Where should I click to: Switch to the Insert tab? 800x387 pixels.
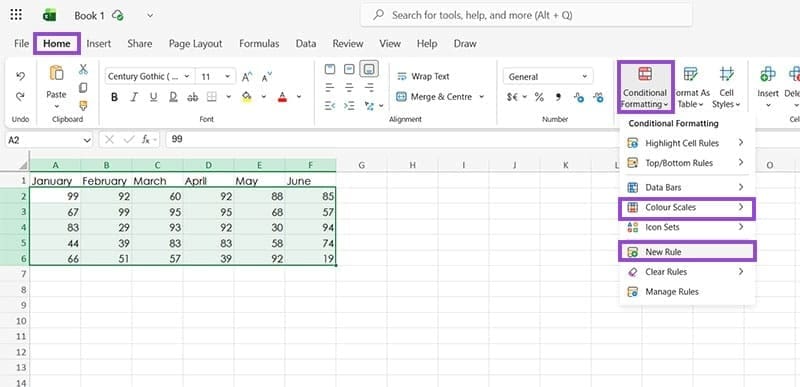coord(98,44)
